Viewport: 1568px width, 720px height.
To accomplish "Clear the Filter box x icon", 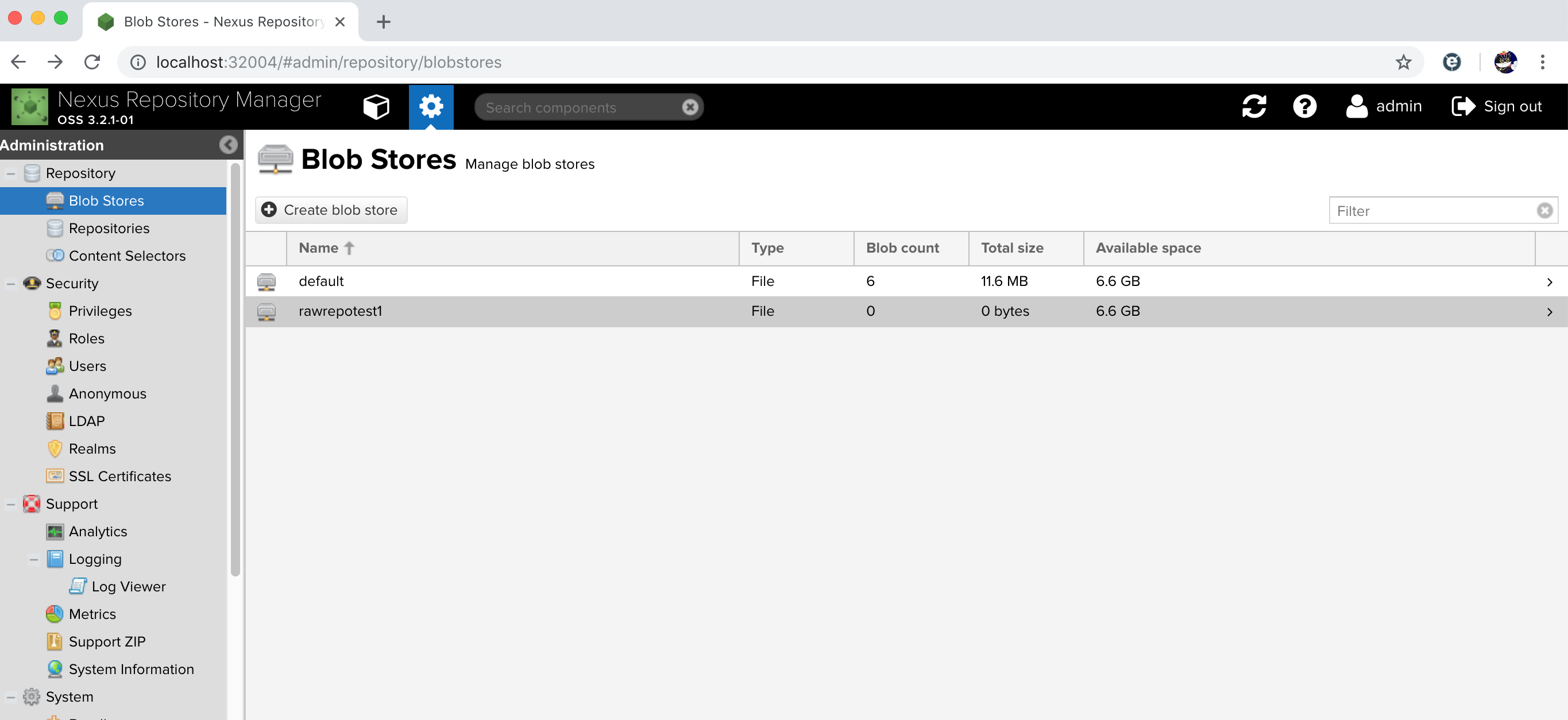I will (x=1544, y=211).
